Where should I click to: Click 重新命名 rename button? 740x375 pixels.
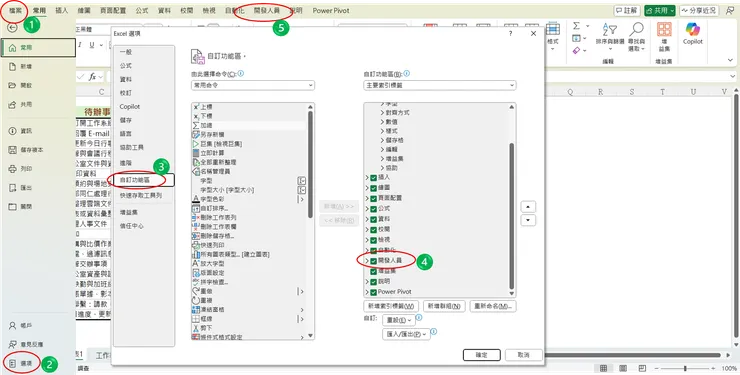pos(493,306)
